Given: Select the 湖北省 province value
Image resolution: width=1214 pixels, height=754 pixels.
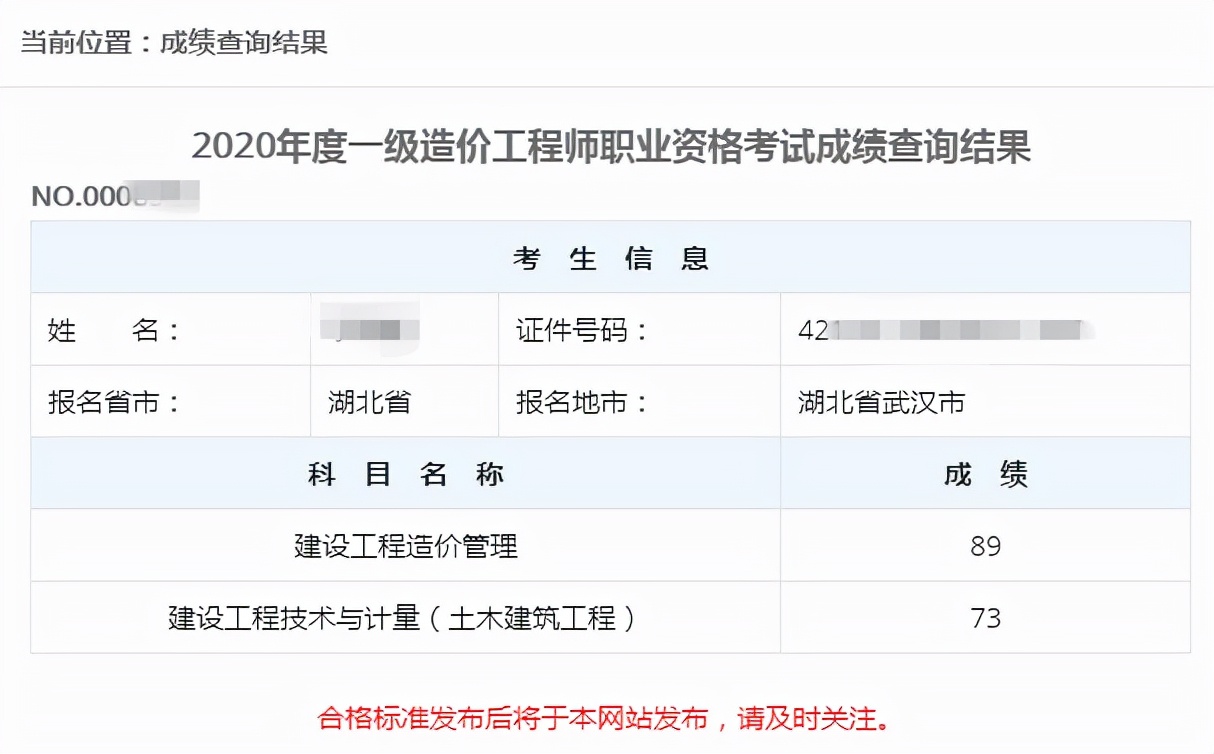Looking at the screenshot, I should tap(369, 402).
